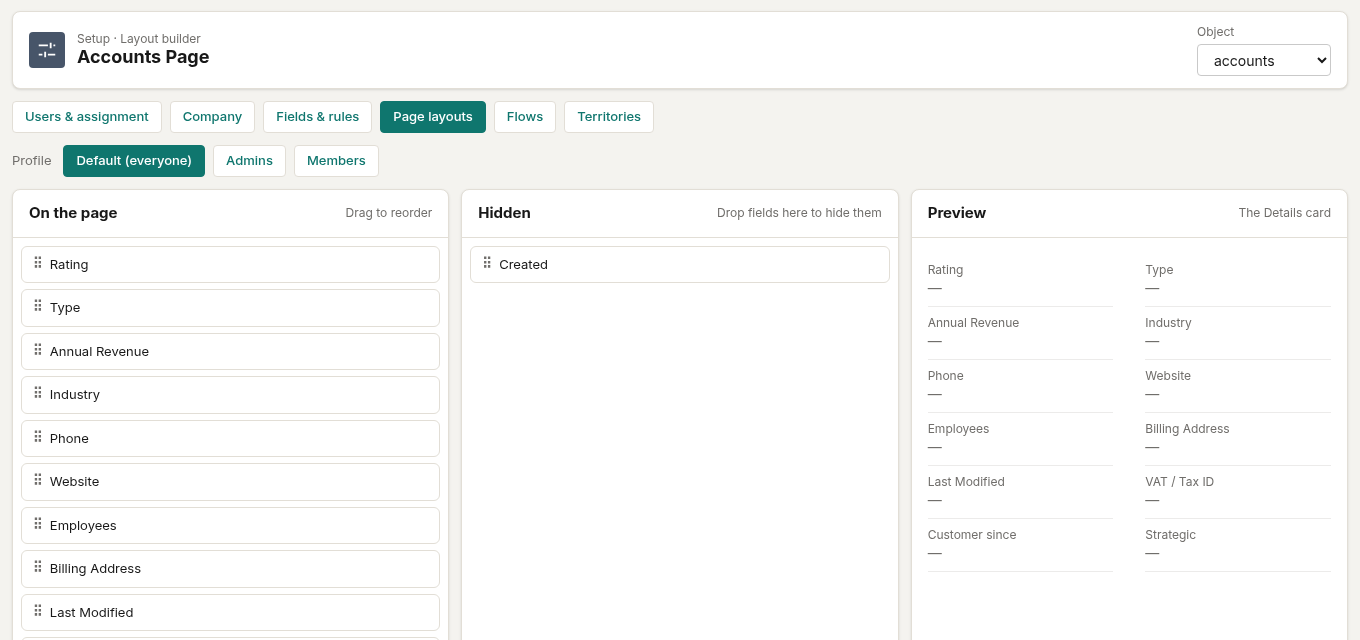Switch to the Territories tab

tap(609, 117)
